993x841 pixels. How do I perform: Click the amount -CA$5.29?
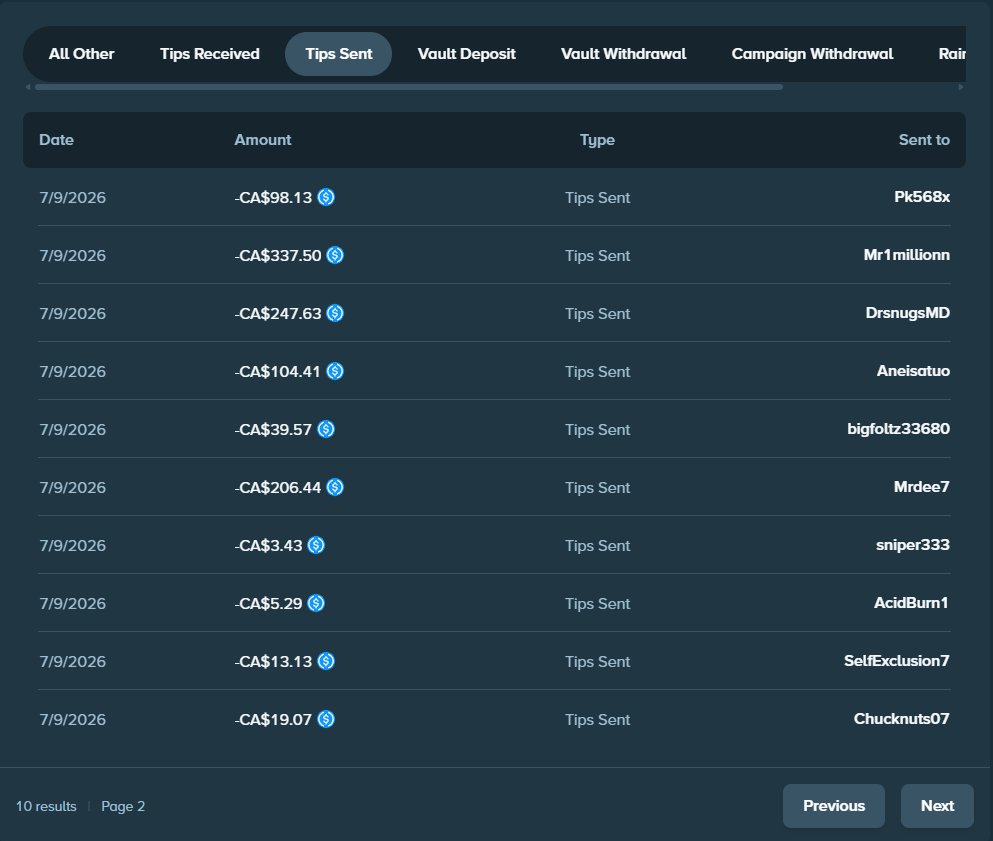click(x=269, y=604)
